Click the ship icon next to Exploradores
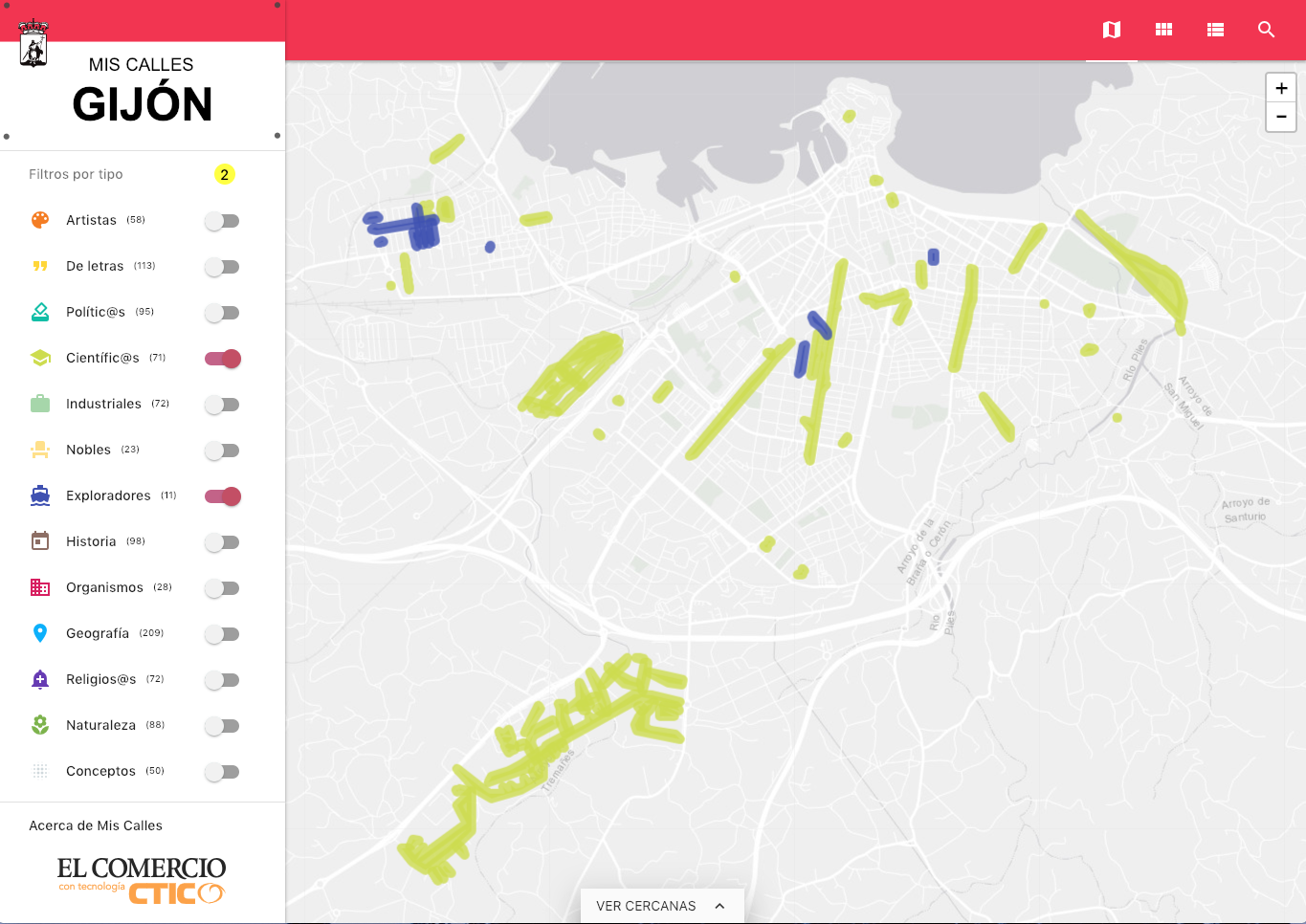Screen dimensions: 1306x924 [39, 495]
